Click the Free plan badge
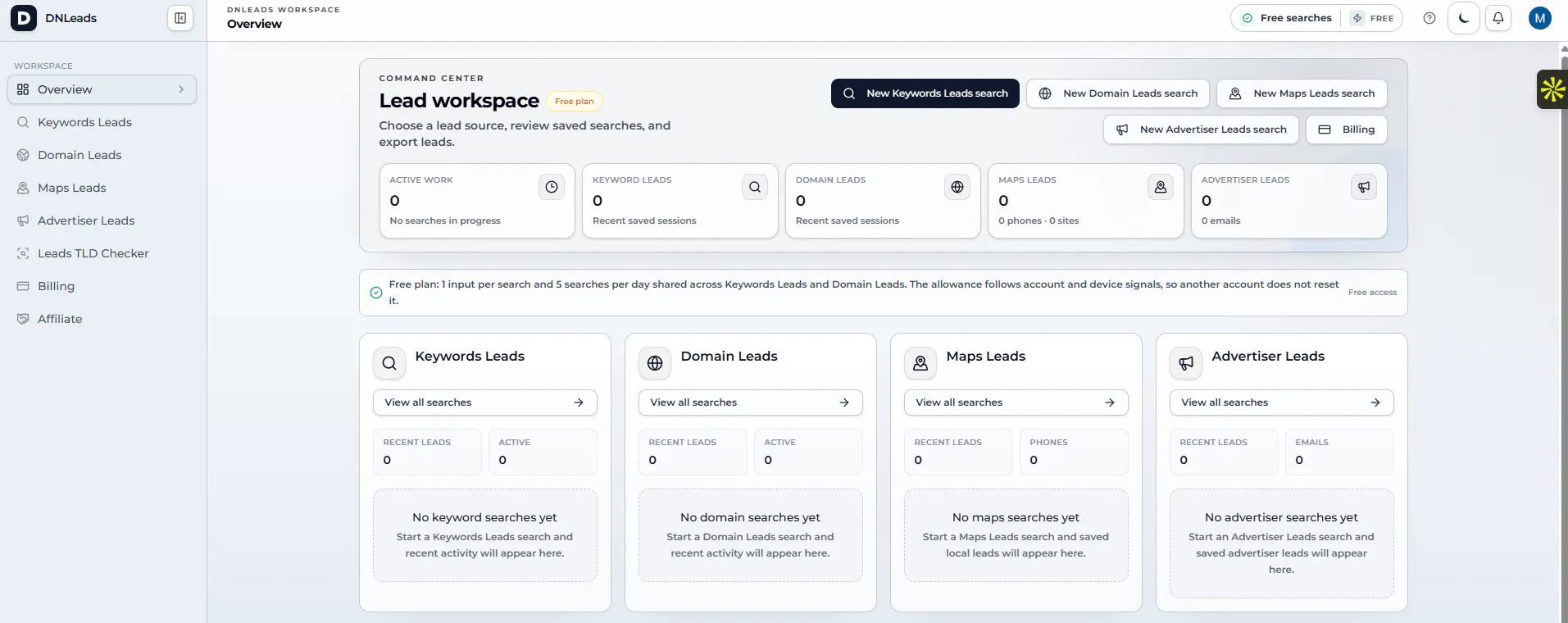The height and width of the screenshot is (623, 1568). tap(575, 102)
